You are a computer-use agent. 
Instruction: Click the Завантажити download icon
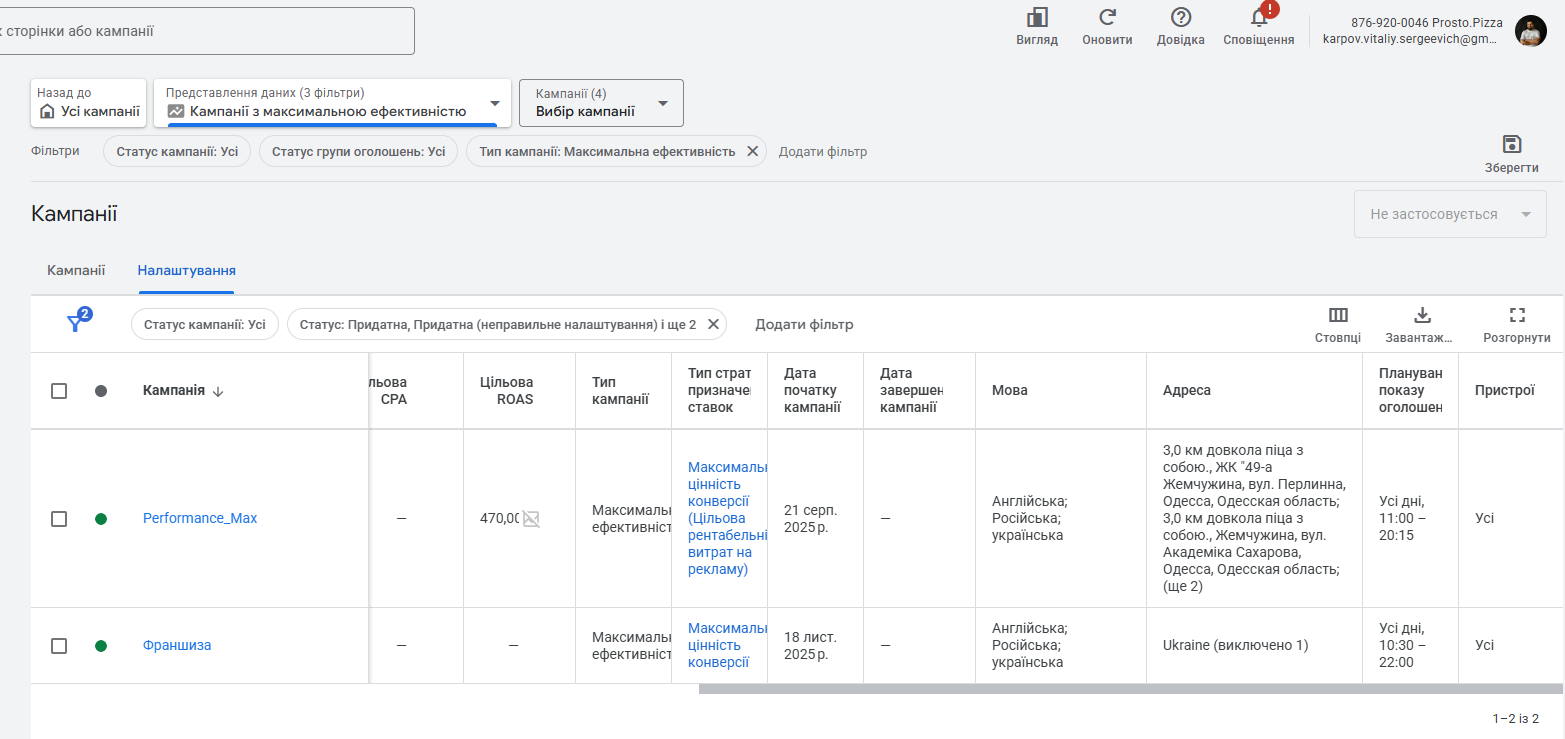point(1422,315)
